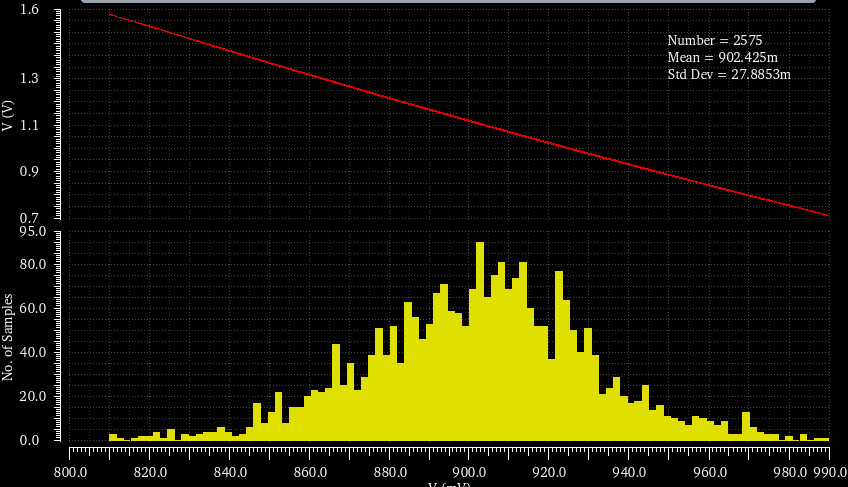Click the 'V (V)' axis label
This screenshot has width=848, height=487.
coord(8,115)
